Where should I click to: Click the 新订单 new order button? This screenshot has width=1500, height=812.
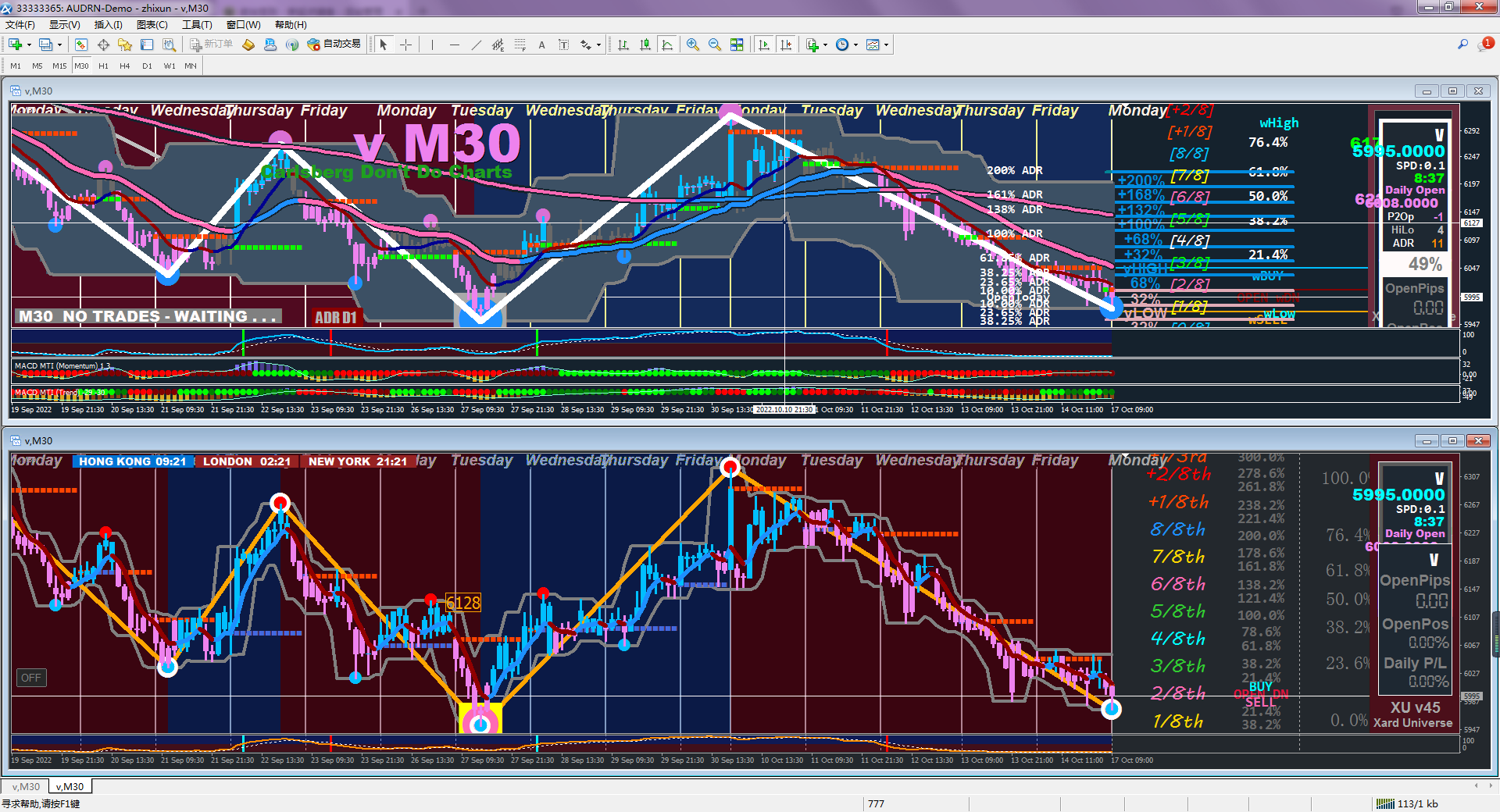click(212, 45)
